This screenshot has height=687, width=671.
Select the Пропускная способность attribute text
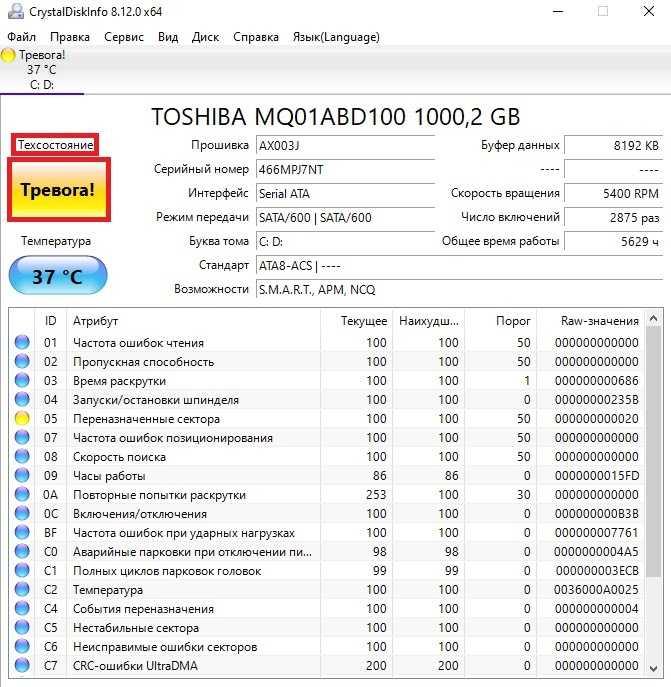point(143,362)
